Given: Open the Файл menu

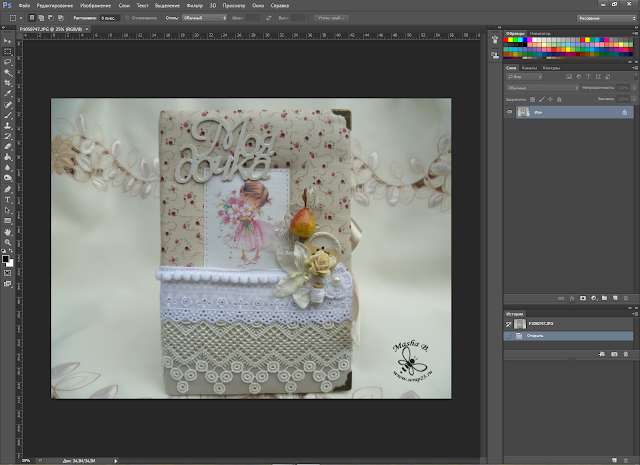Looking at the screenshot, I should tap(24, 6).
